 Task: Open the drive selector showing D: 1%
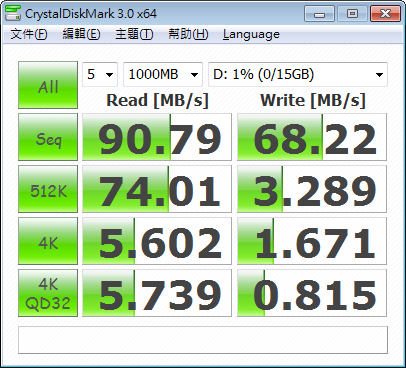pyautogui.click(x=298, y=74)
